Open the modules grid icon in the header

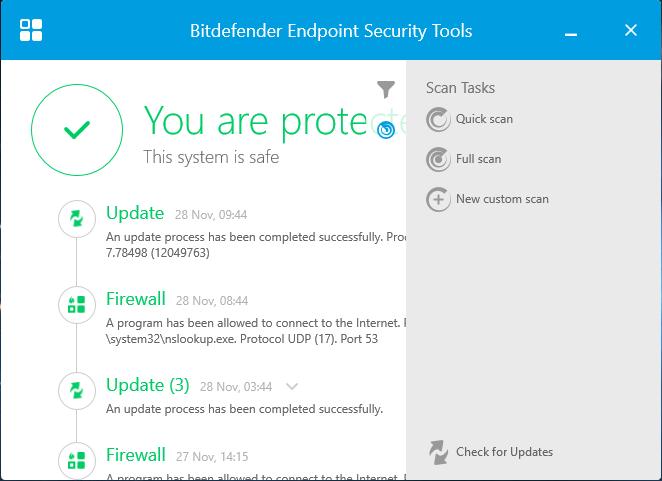[31, 30]
